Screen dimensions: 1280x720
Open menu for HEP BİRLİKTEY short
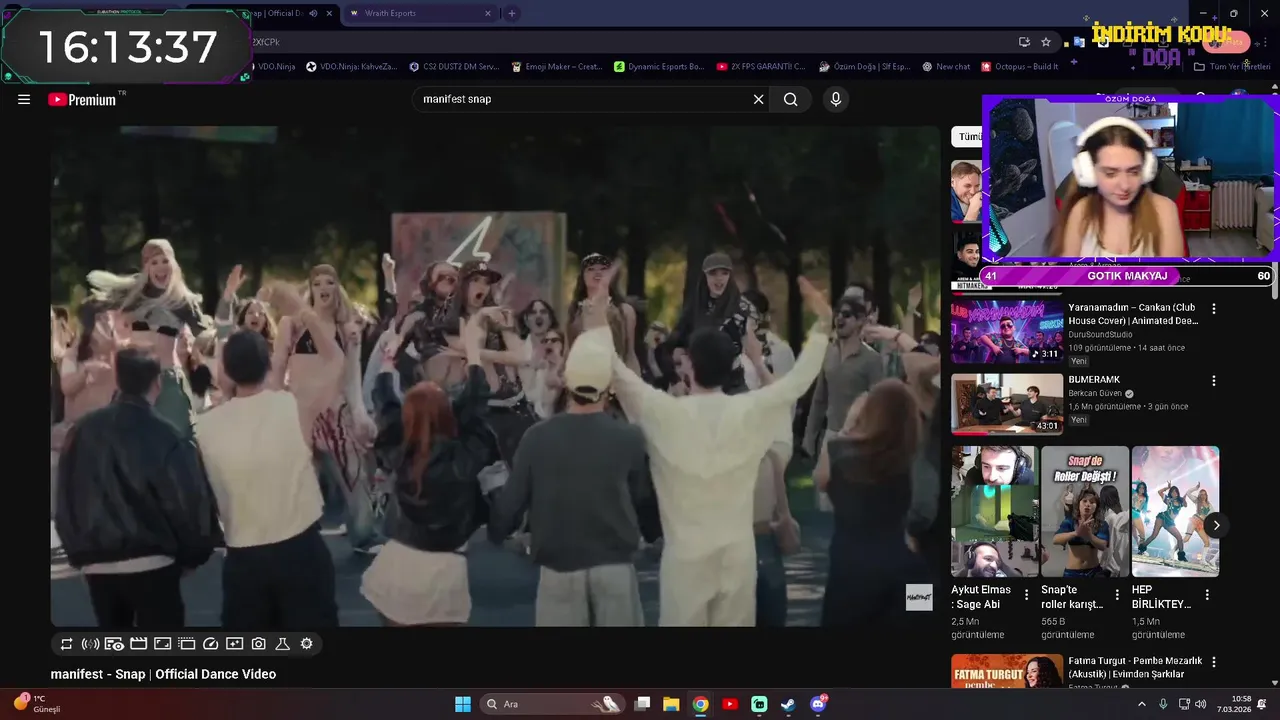(1207, 595)
